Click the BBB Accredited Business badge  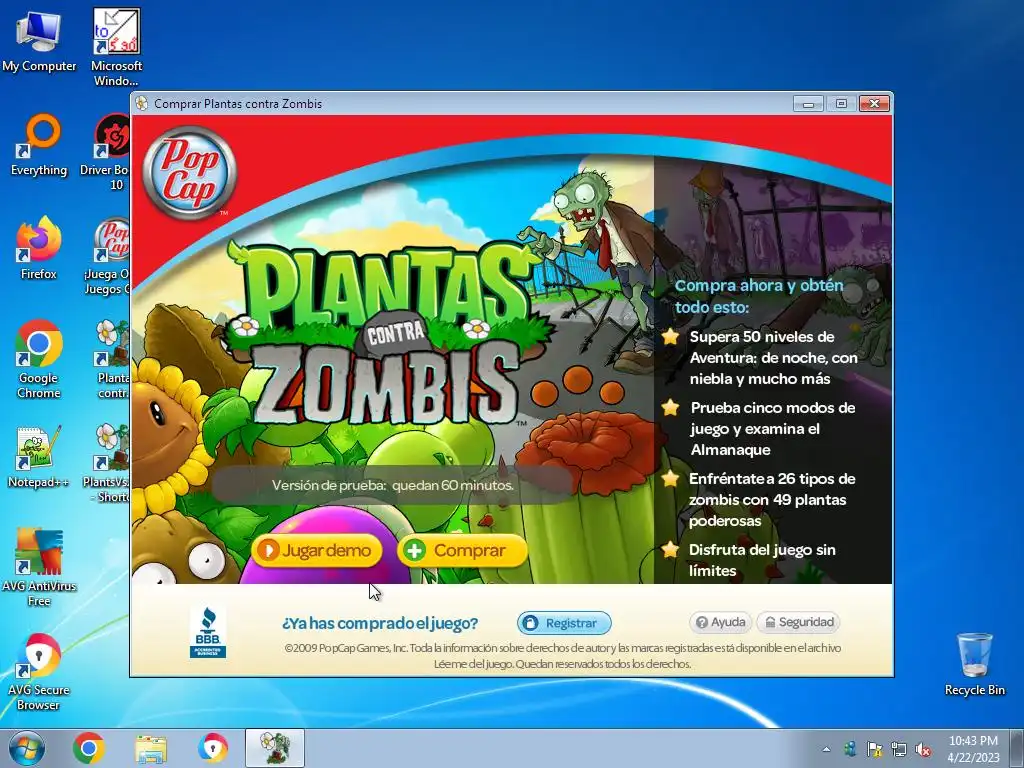(x=208, y=632)
